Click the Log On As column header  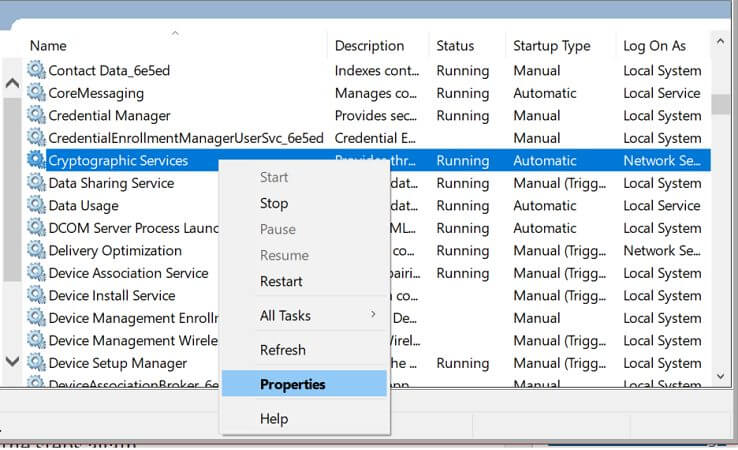[655, 46]
